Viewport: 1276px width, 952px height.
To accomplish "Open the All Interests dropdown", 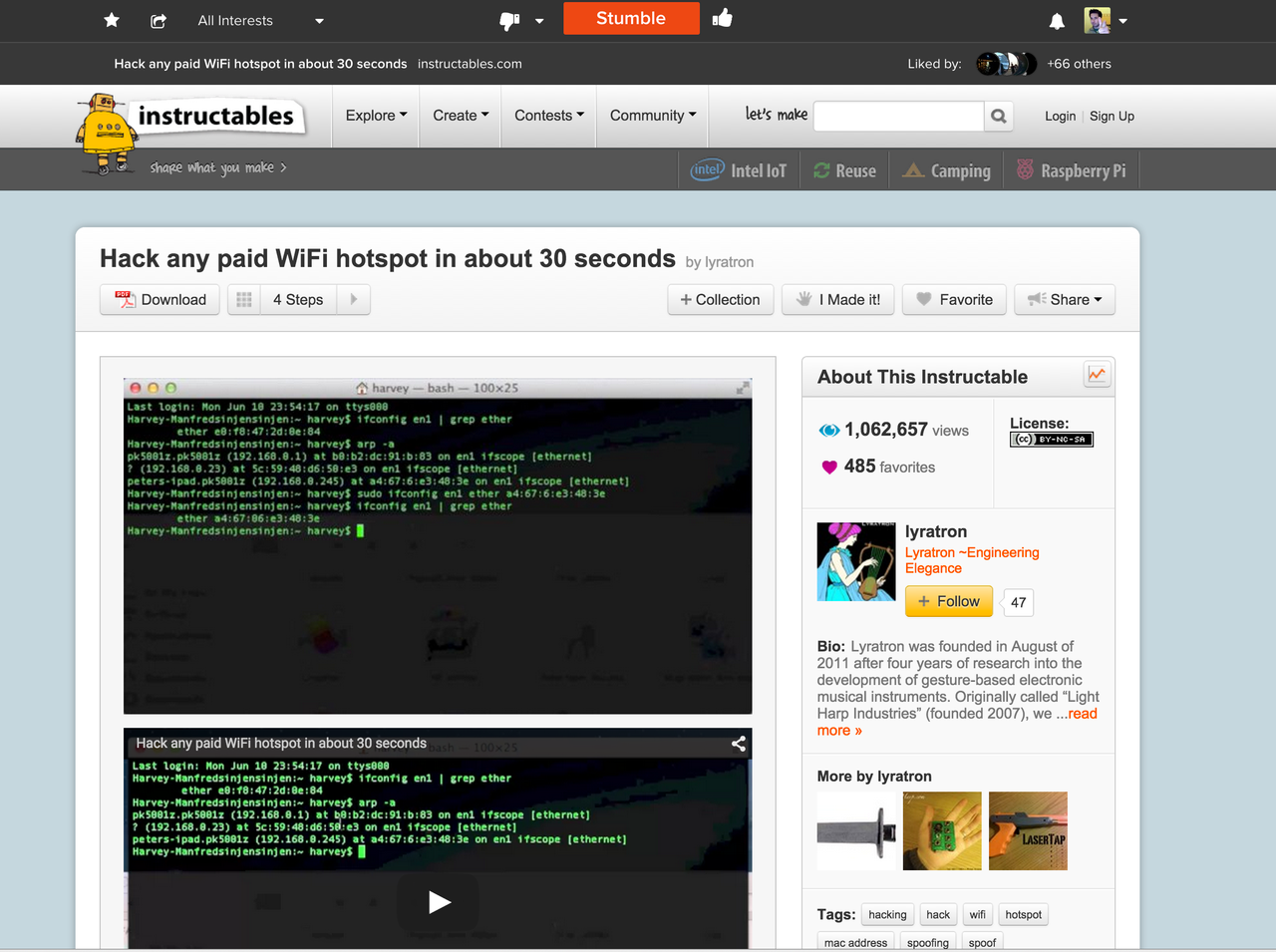I will tap(260, 20).
